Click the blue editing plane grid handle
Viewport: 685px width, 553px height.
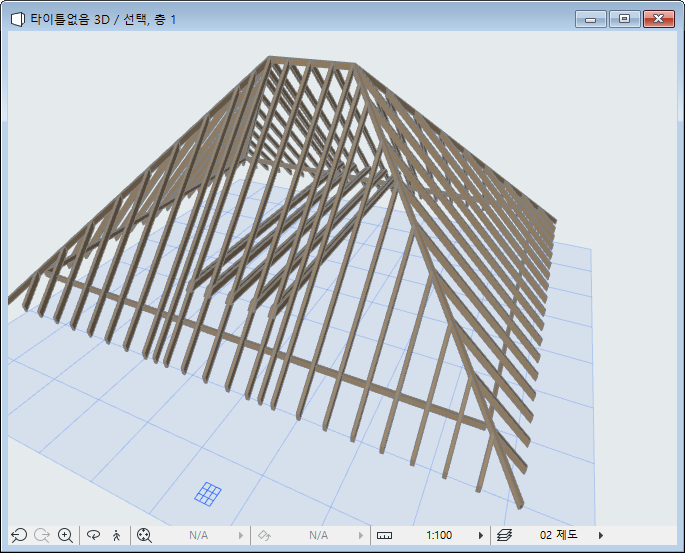click(208, 494)
